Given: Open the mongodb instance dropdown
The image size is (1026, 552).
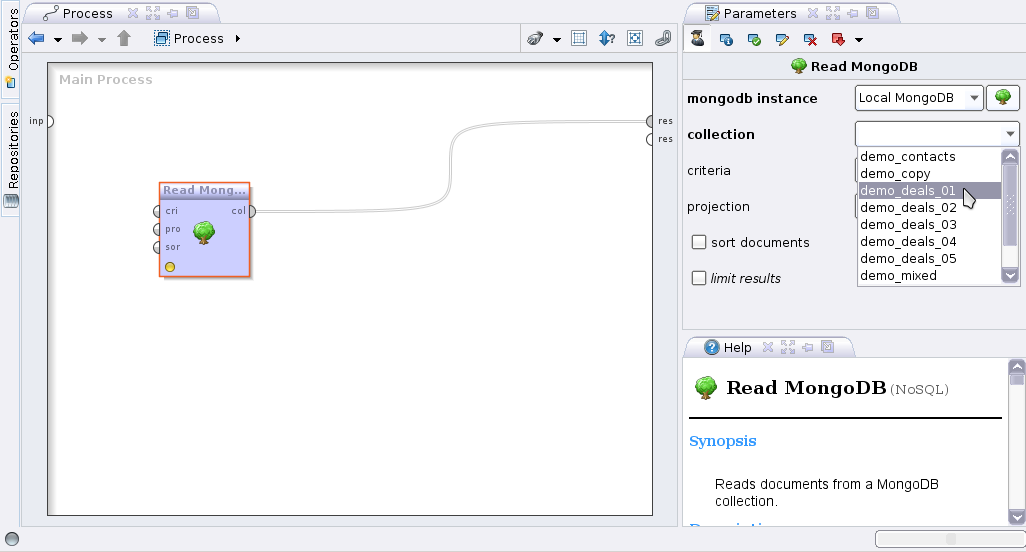Looking at the screenshot, I should [x=919, y=98].
